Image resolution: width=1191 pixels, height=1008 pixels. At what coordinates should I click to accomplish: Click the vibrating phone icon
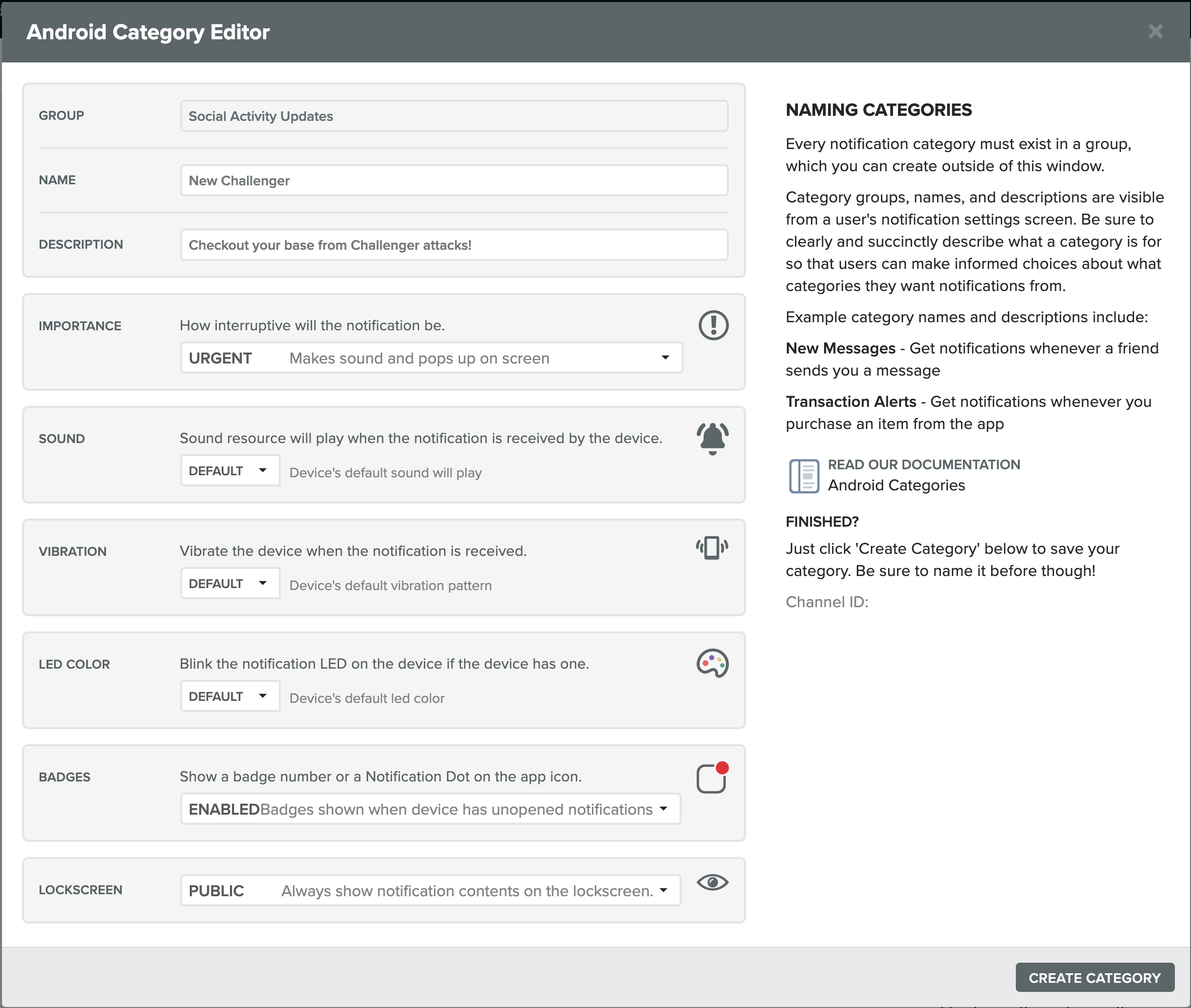[x=712, y=547]
